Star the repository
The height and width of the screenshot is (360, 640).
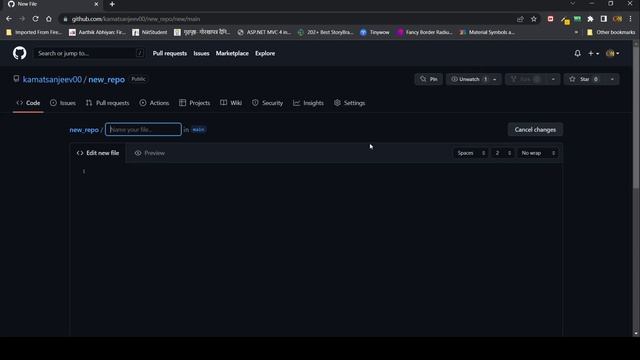coord(584,79)
